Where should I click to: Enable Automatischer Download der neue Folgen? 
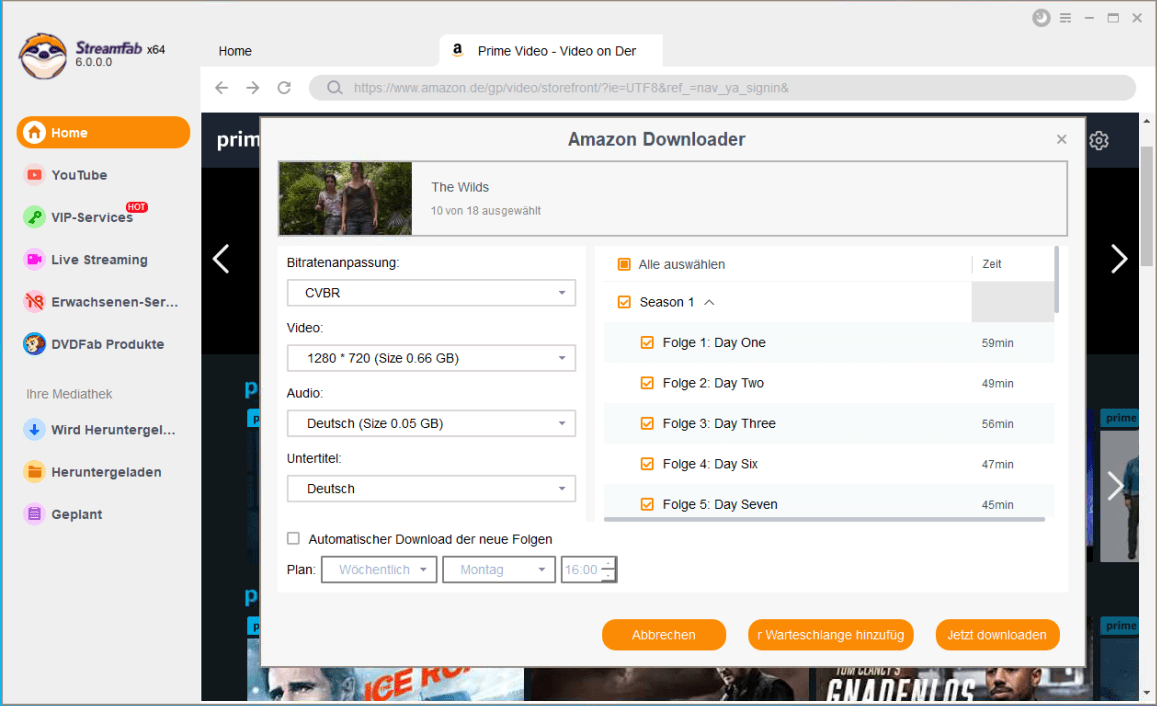[294, 539]
